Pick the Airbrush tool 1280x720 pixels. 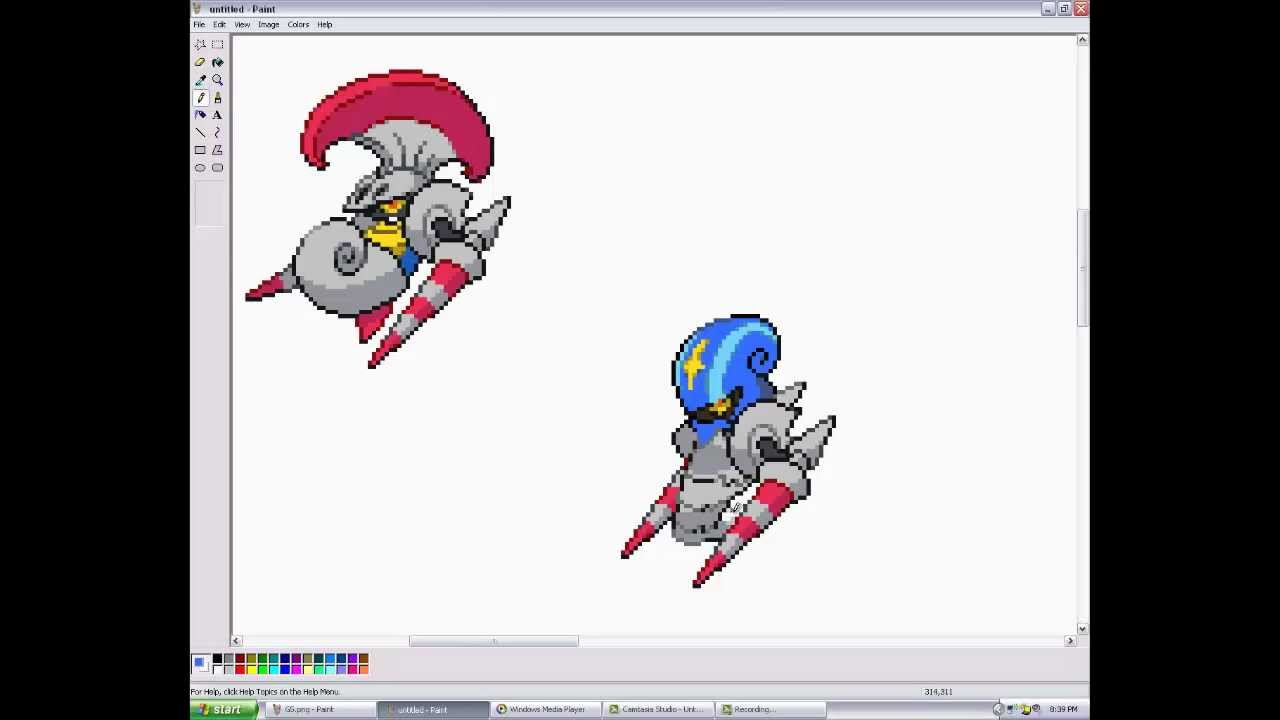(x=200, y=115)
